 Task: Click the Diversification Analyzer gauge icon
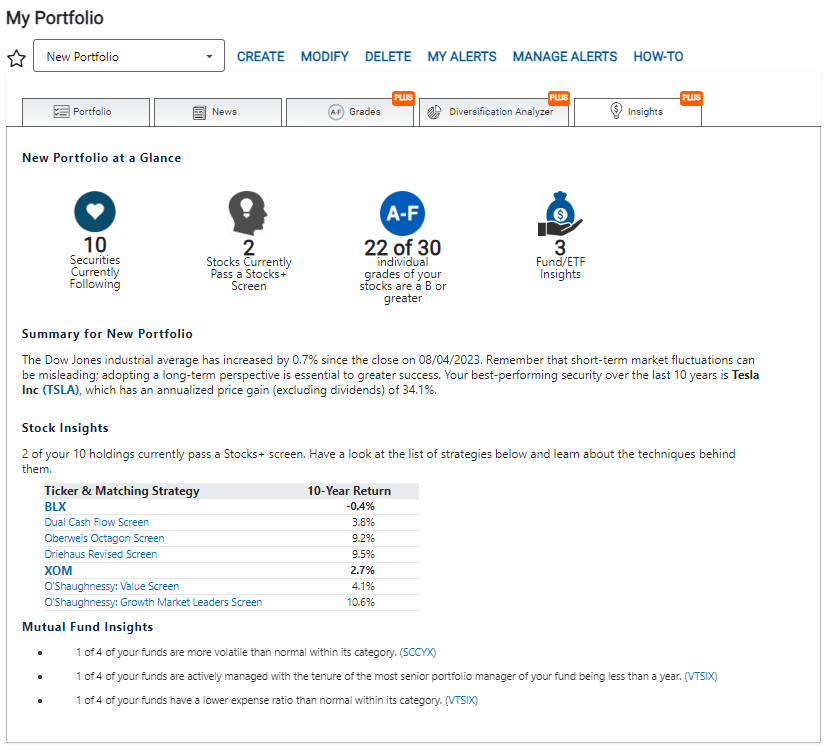tap(432, 112)
